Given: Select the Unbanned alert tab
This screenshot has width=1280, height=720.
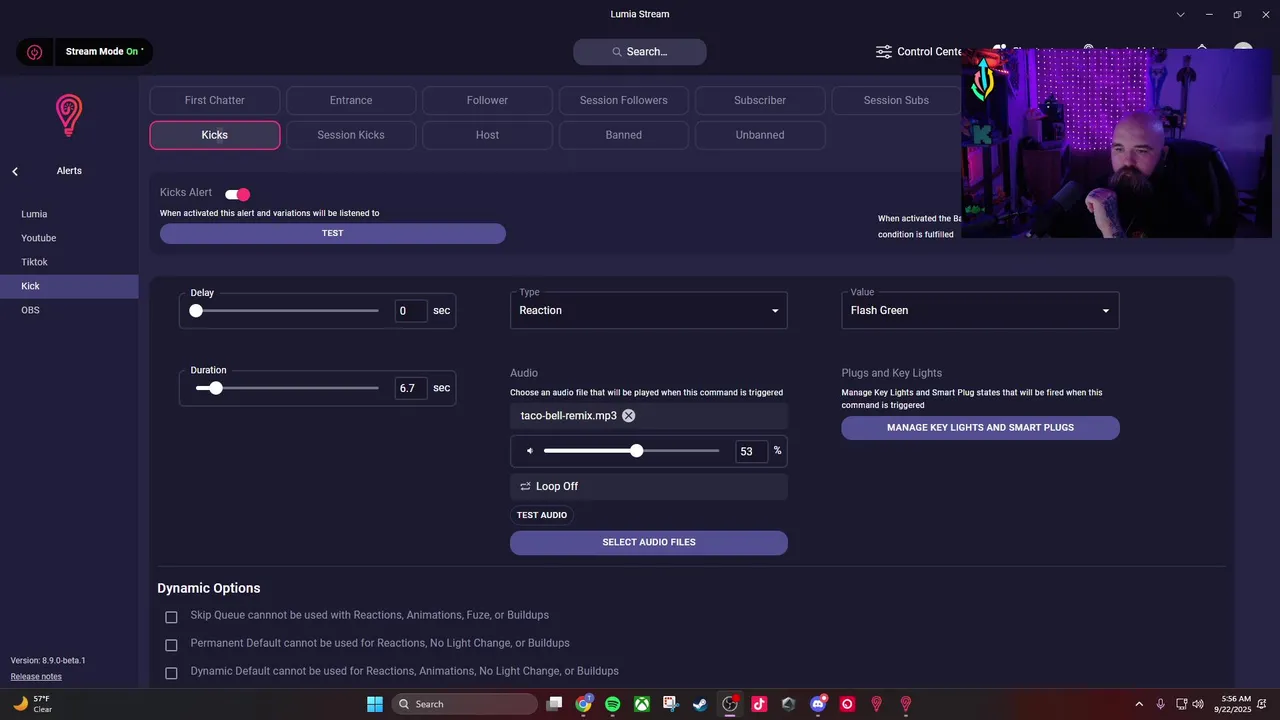Looking at the screenshot, I should coord(760,135).
